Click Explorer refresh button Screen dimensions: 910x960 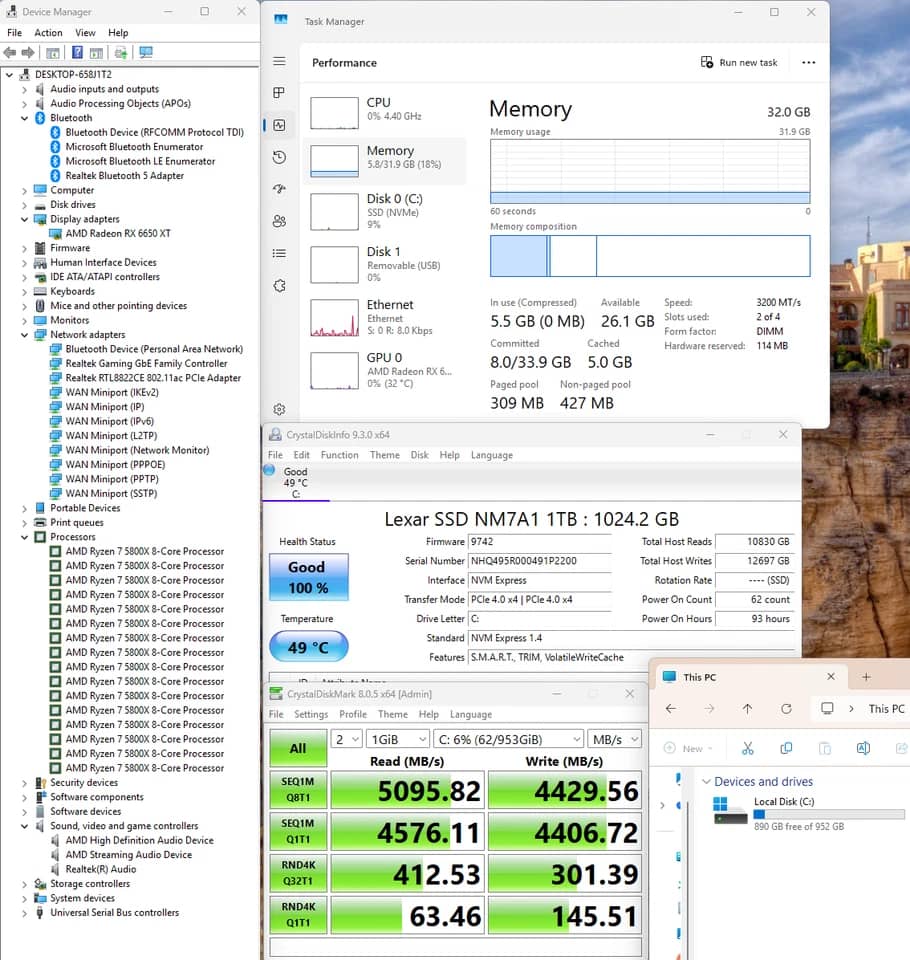[786, 708]
